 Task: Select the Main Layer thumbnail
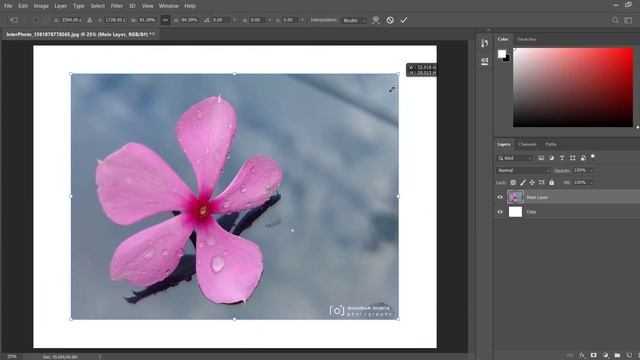[x=515, y=197]
